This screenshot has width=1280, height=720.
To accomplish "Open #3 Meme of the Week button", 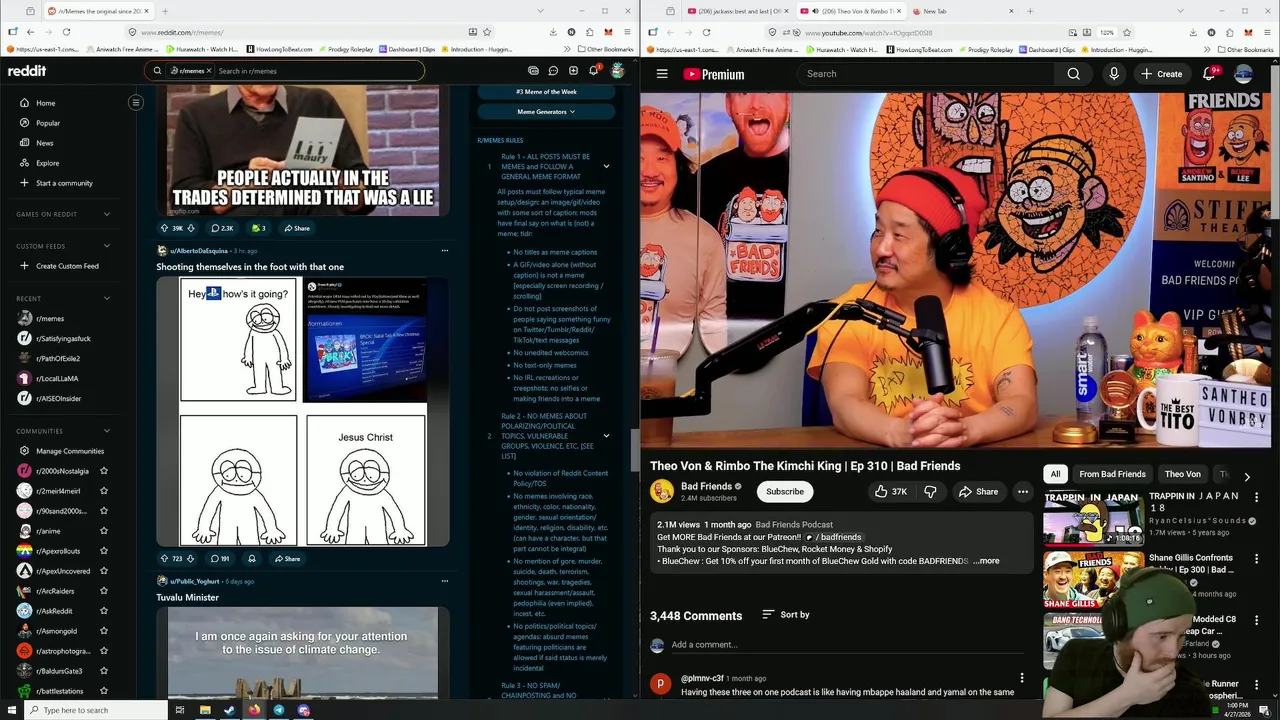I will (546, 92).
